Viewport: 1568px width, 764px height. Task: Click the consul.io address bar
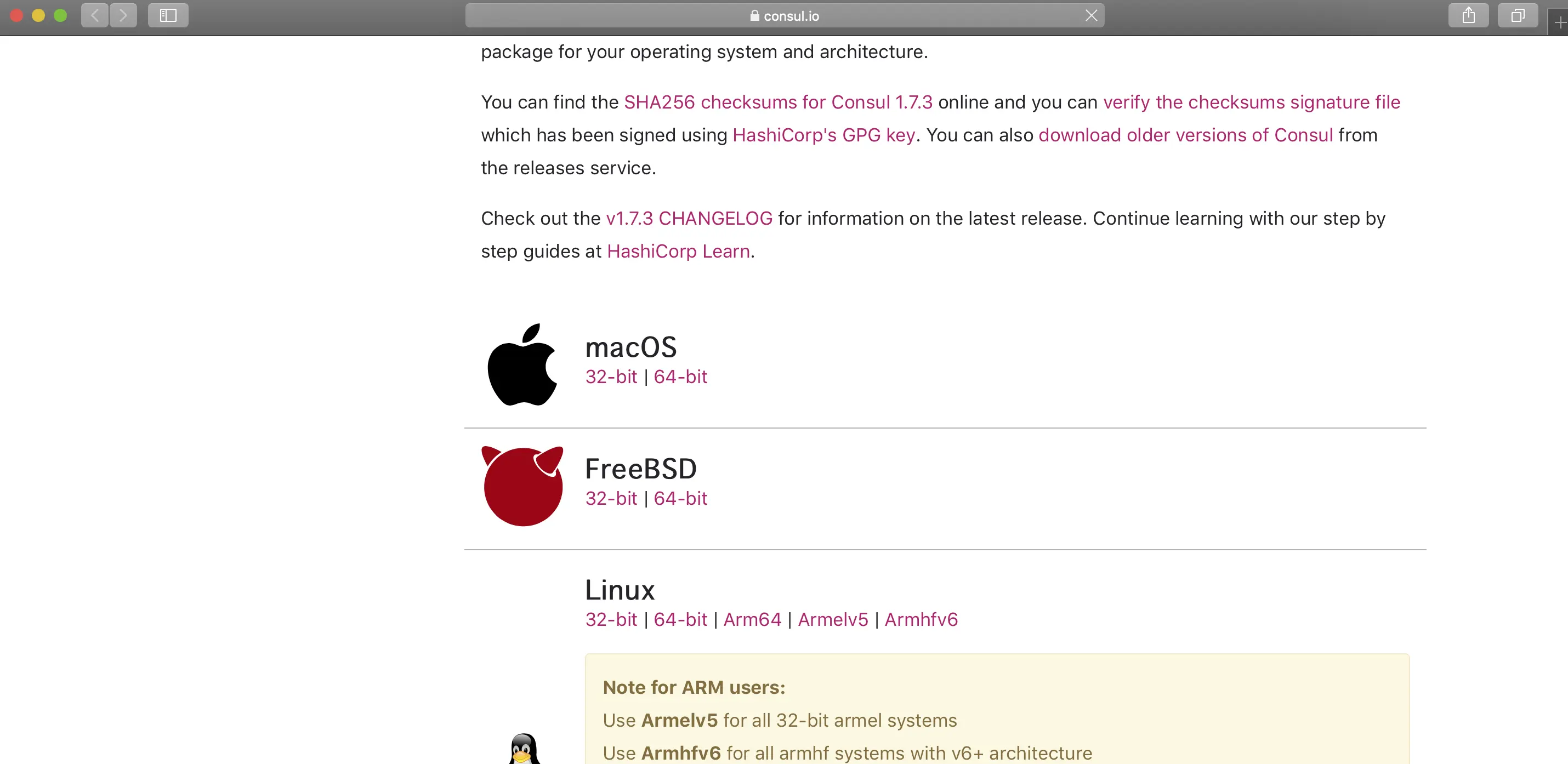785,16
